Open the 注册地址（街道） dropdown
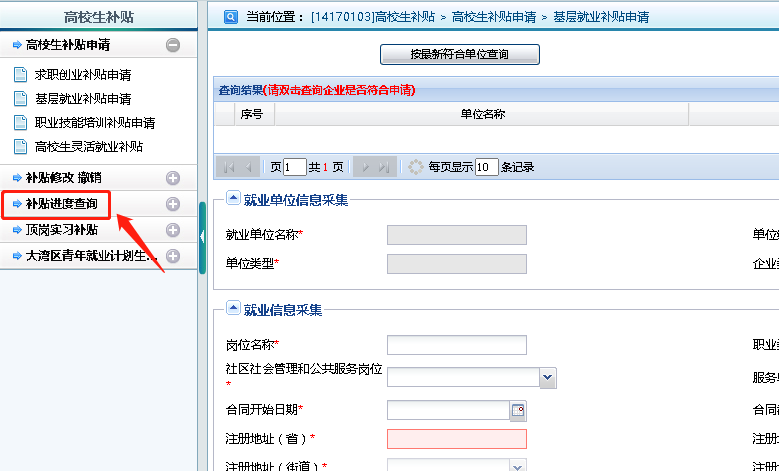The image size is (779, 471). point(517,466)
